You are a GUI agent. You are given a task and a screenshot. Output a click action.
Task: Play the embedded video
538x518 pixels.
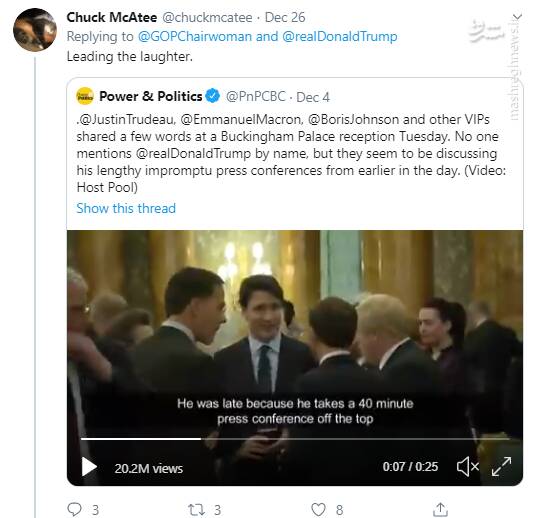89,467
